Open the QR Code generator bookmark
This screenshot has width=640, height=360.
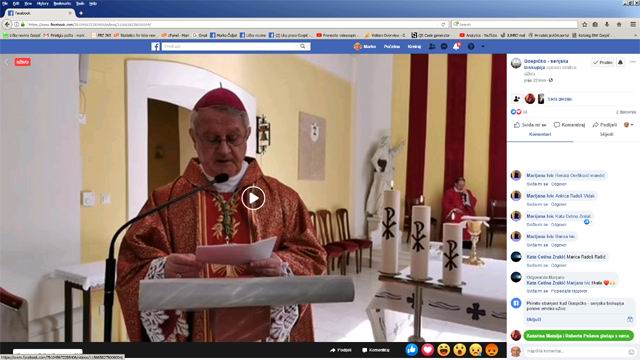click(431, 36)
